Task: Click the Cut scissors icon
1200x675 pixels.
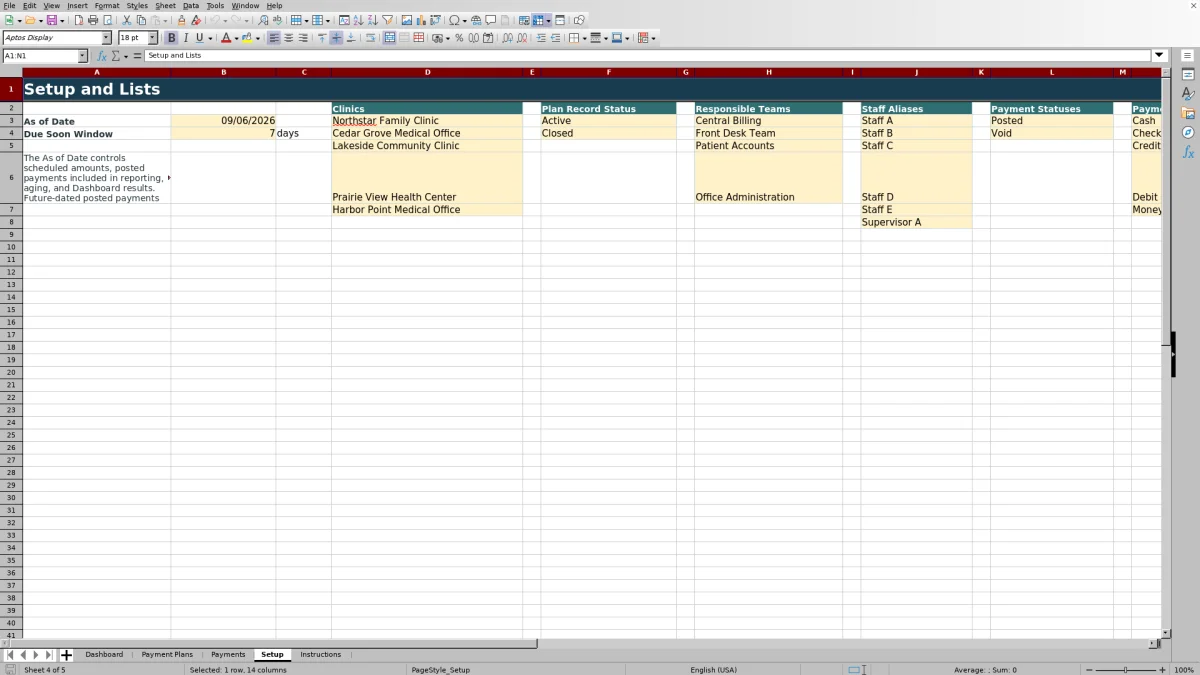Action: coord(127,20)
